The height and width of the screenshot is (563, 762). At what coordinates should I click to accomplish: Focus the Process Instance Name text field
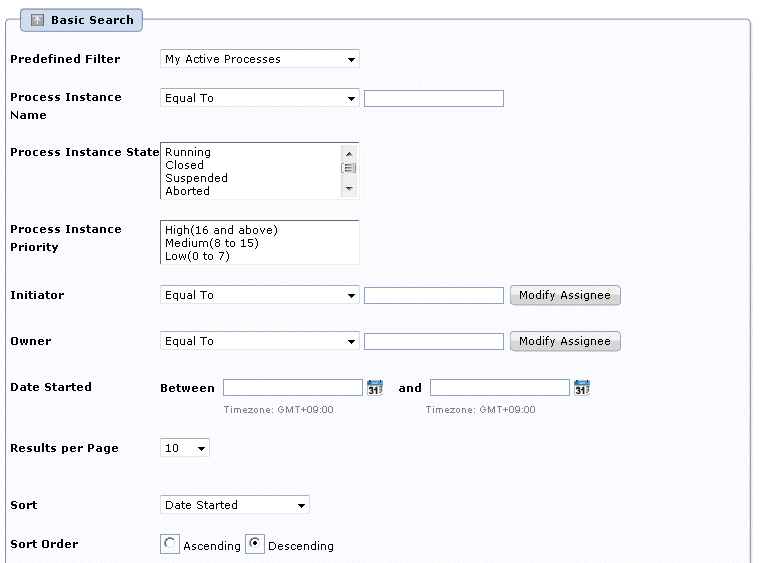(433, 99)
